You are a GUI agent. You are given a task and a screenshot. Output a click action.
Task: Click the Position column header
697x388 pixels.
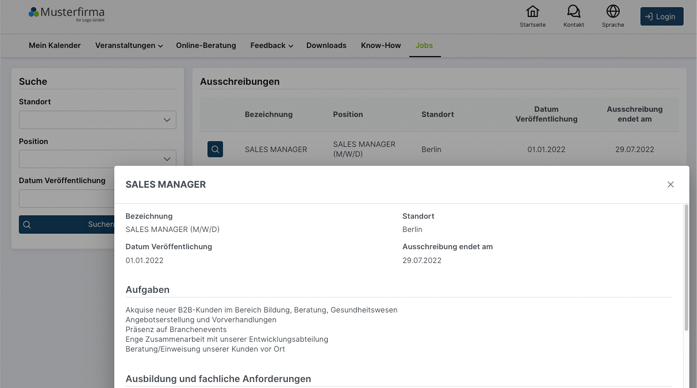(x=348, y=114)
